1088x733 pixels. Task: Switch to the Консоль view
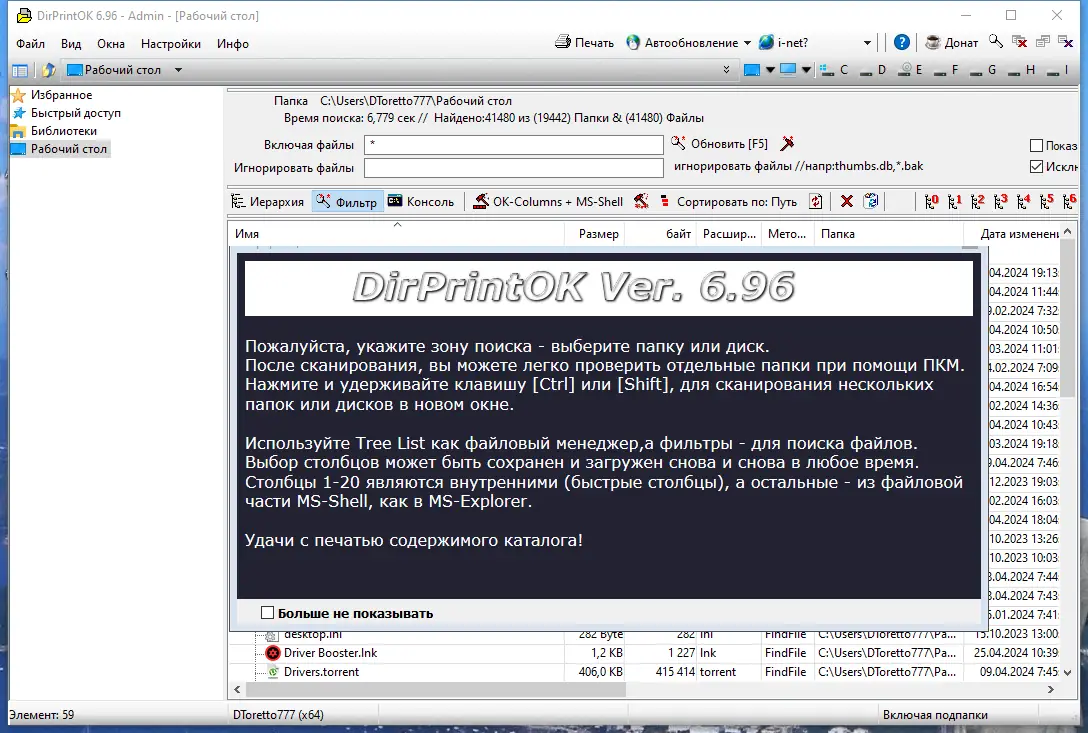[x=421, y=202]
